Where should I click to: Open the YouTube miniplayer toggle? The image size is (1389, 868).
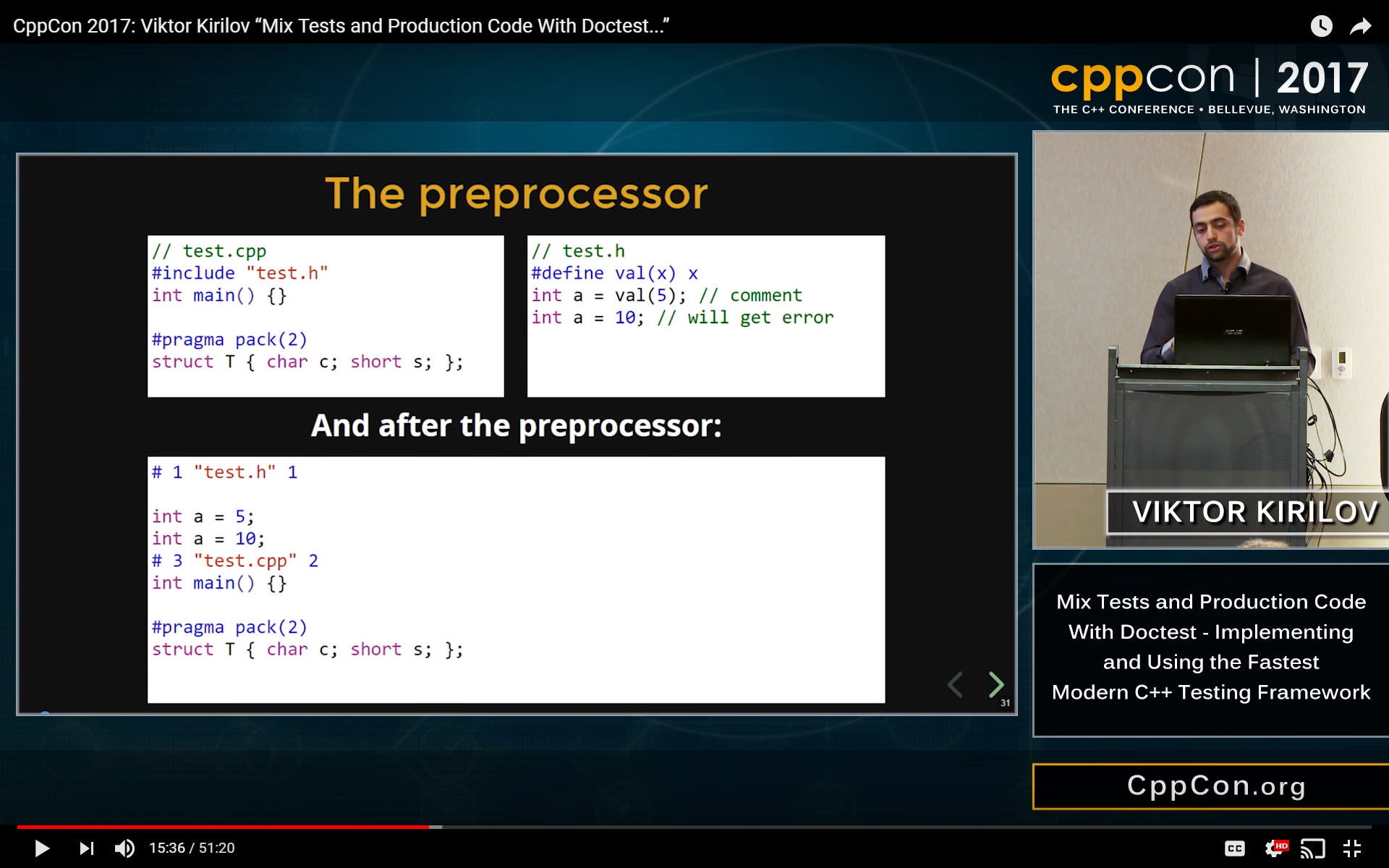click(x=1313, y=847)
